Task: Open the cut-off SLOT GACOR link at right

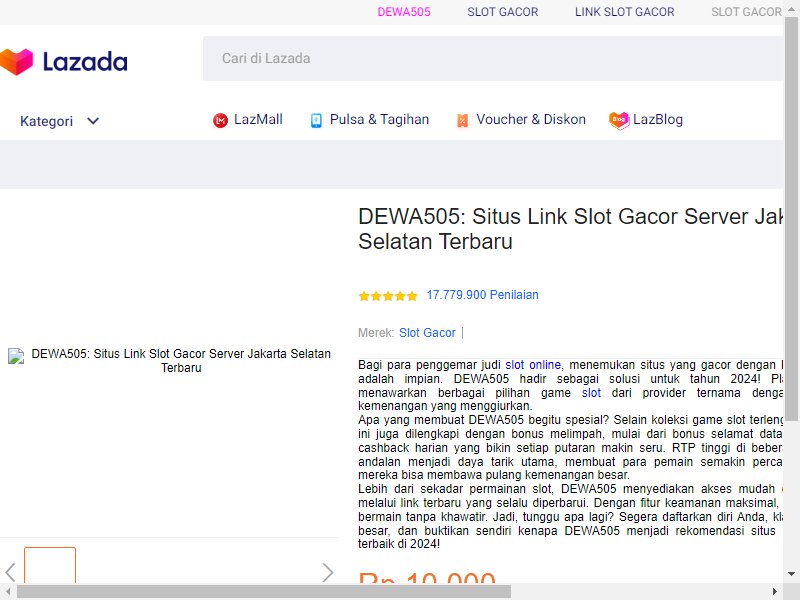Action: click(746, 12)
